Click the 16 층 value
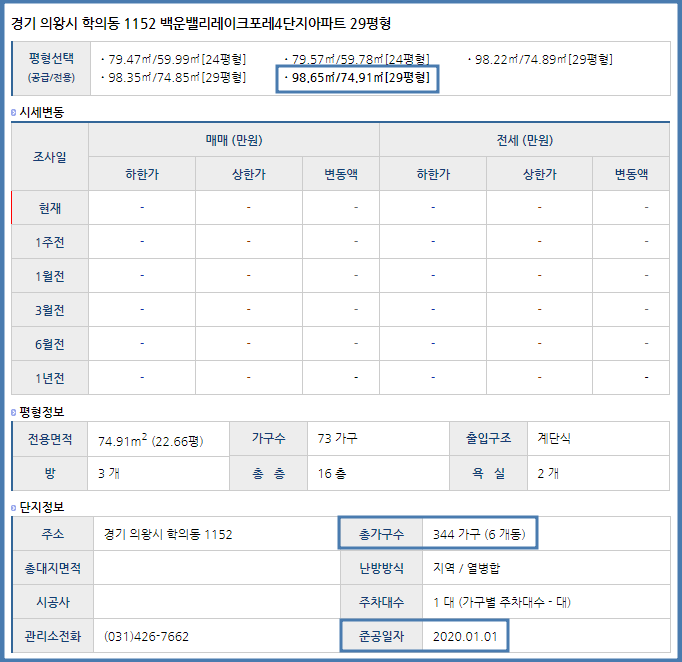Image resolution: width=682 pixels, height=662 pixels. tap(332, 473)
